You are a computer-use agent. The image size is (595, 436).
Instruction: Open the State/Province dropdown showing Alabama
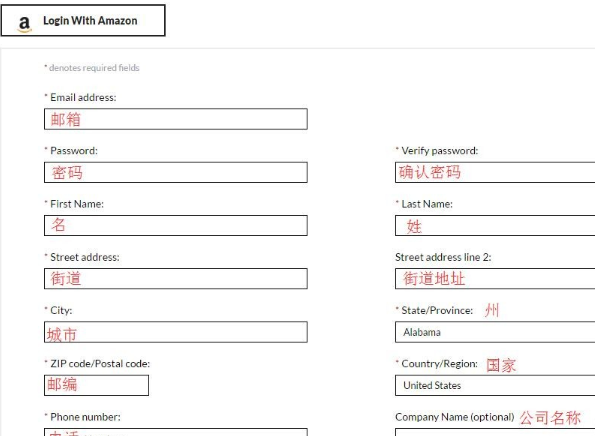pyautogui.click(x=495, y=332)
